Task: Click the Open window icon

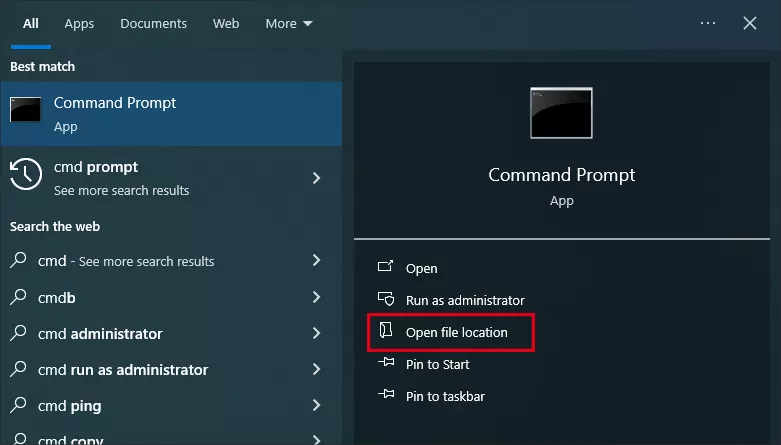Action: (x=386, y=266)
